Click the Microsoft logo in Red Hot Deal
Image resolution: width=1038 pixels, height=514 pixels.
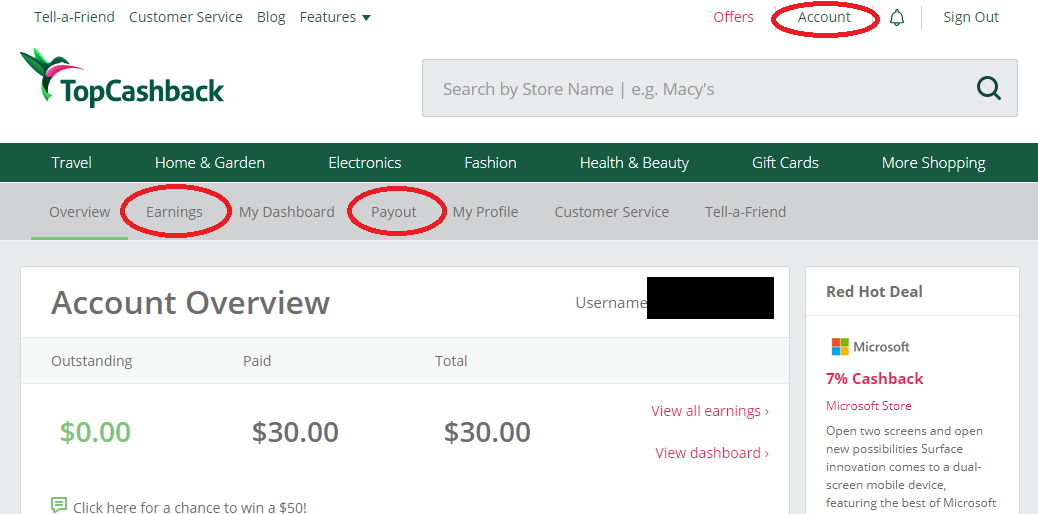point(871,346)
